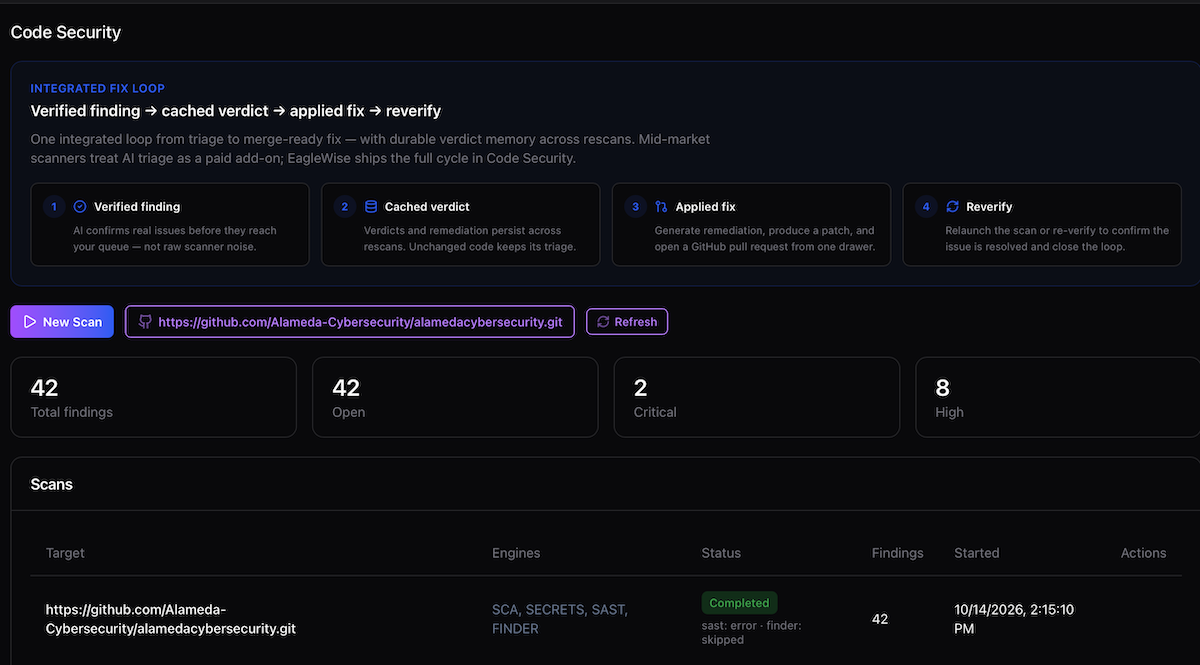
Task: Click the Status column header
Action: 721,553
